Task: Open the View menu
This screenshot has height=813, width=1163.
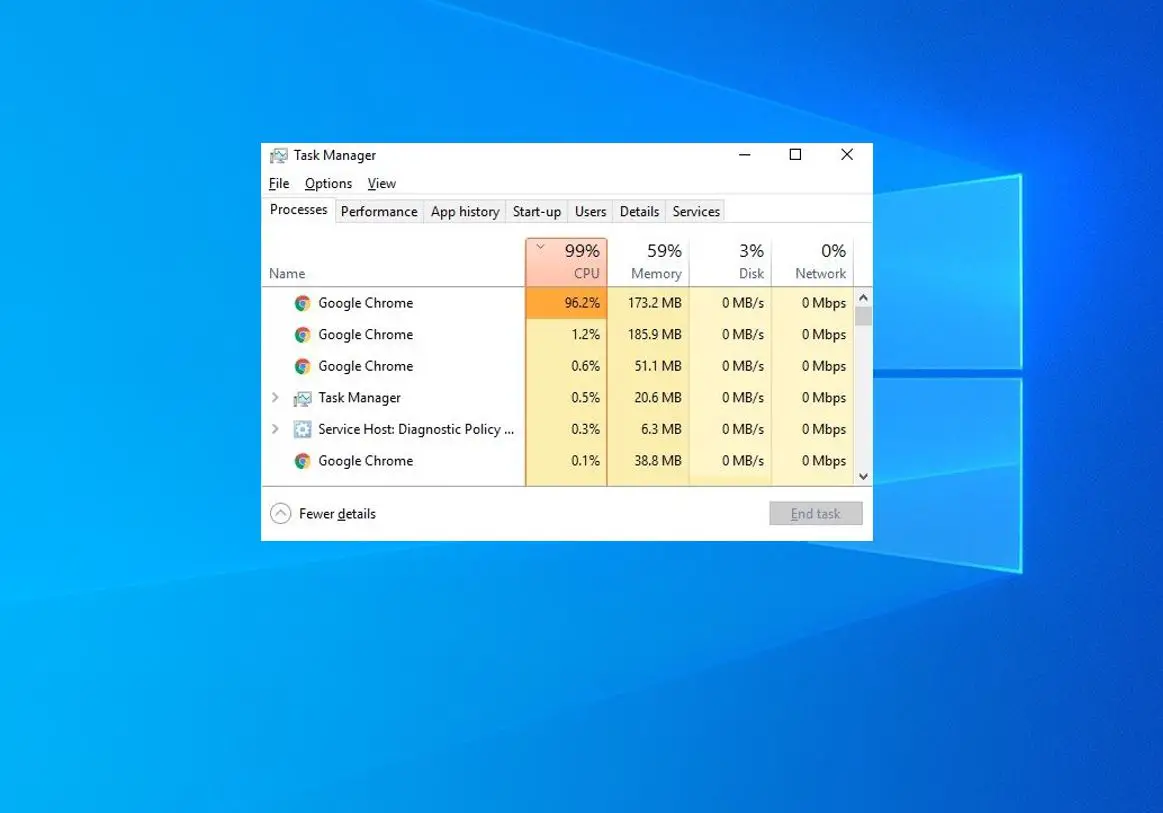Action: tap(381, 183)
